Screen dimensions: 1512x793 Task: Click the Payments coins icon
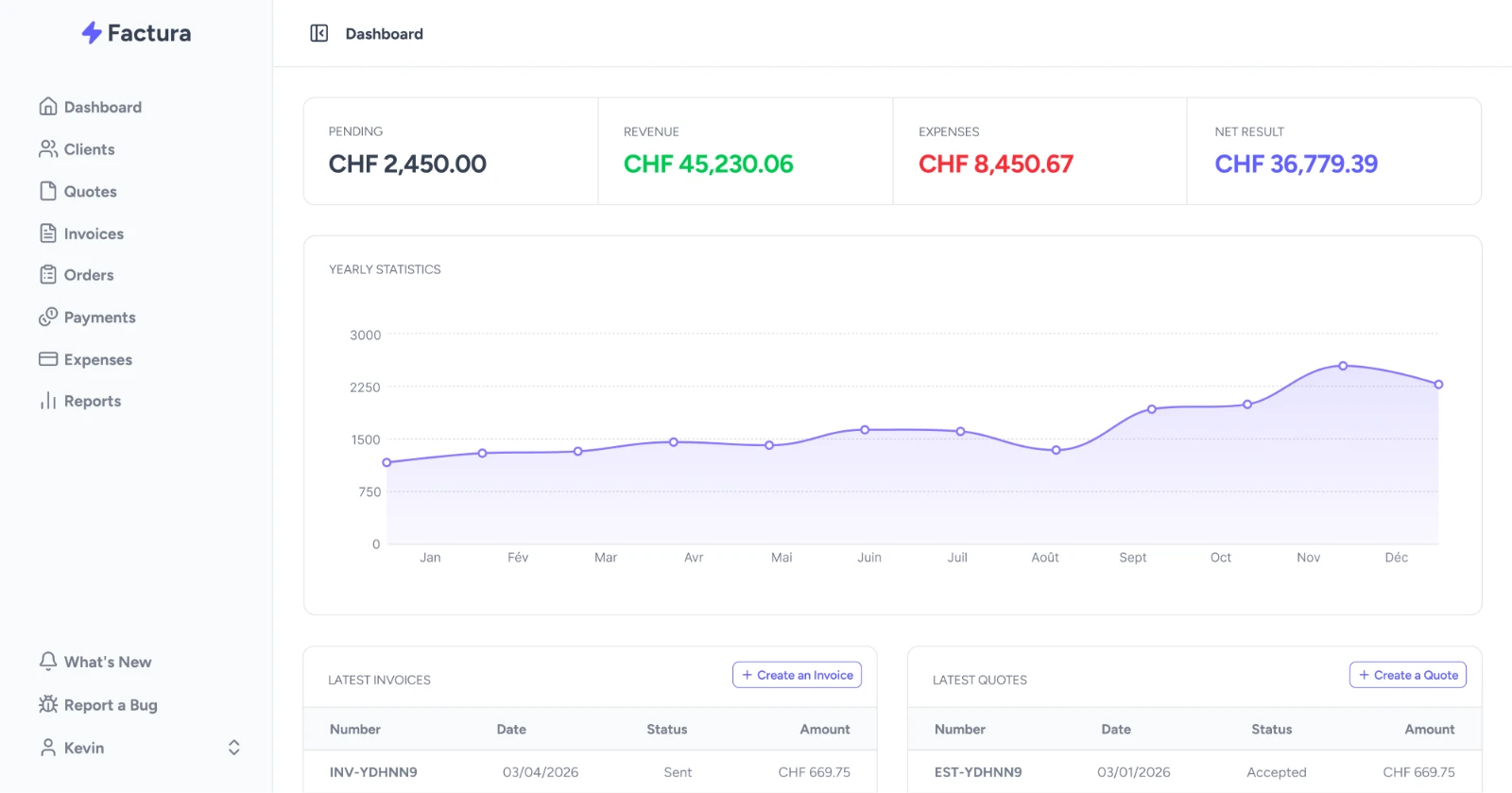coord(48,318)
